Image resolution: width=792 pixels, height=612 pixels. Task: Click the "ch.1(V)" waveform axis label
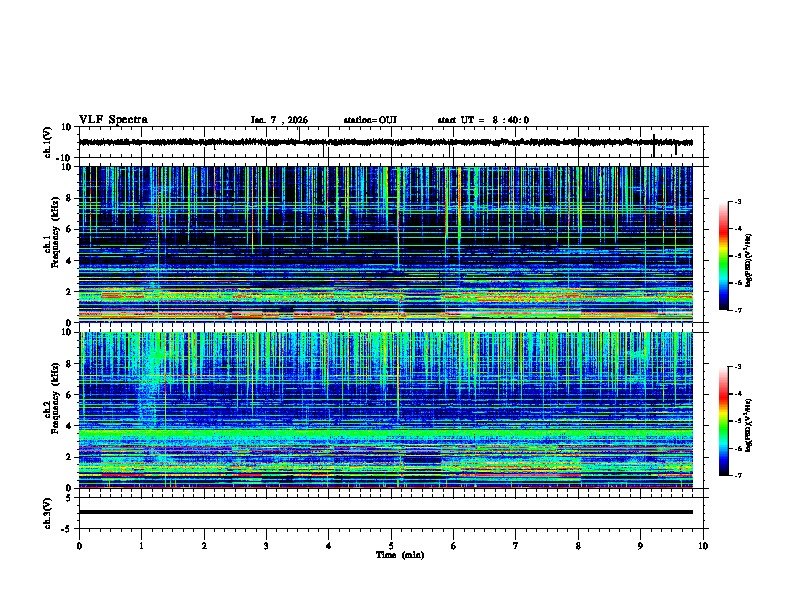tap(48, 142)
